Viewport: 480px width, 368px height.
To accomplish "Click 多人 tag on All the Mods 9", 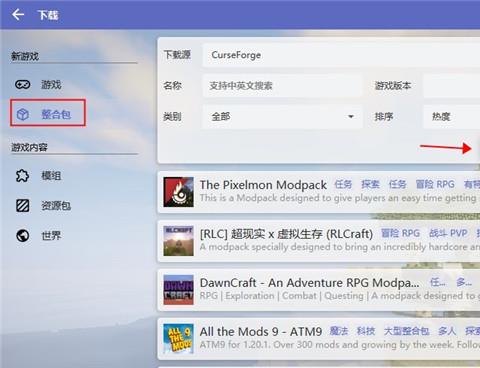I will (x=447, y=331).
